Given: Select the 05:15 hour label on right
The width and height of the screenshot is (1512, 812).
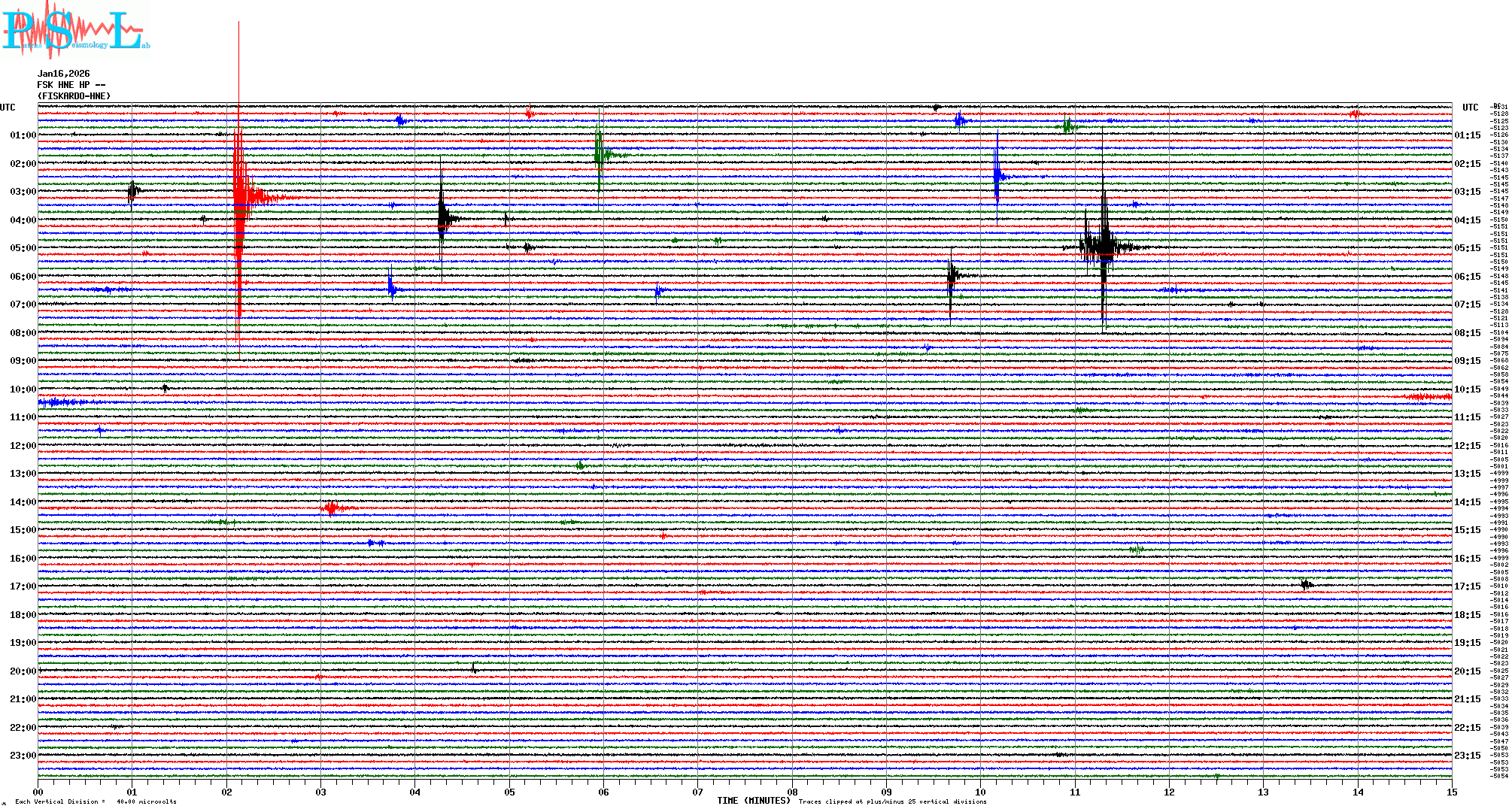Looking at the screenshot, I should coord(1467,248).
